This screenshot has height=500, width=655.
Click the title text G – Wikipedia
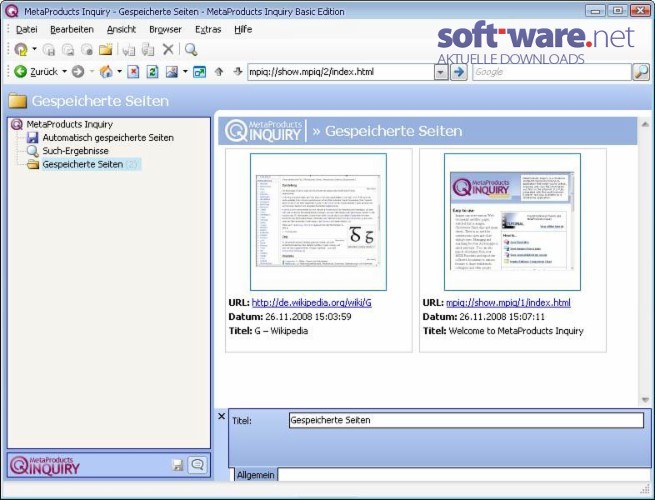point(281,331)
